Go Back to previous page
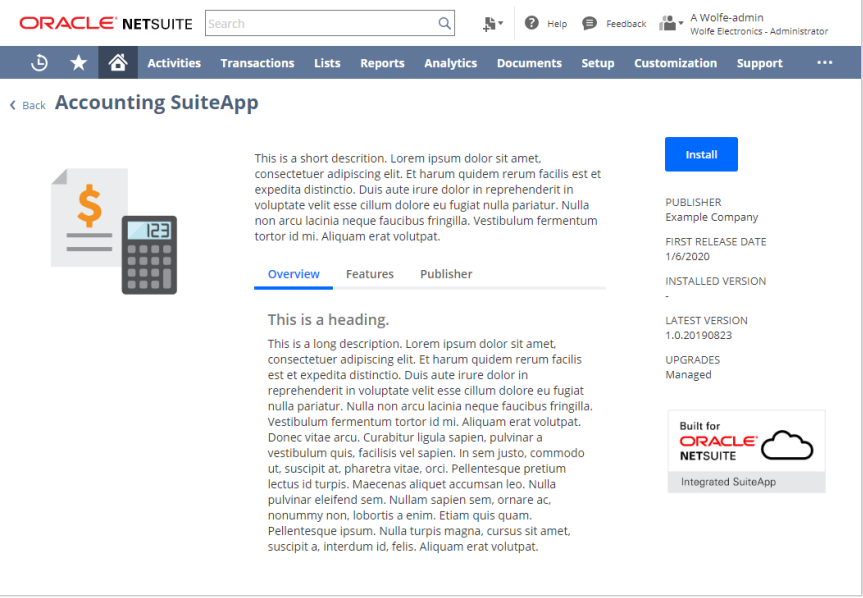 (x=28, y=105)
